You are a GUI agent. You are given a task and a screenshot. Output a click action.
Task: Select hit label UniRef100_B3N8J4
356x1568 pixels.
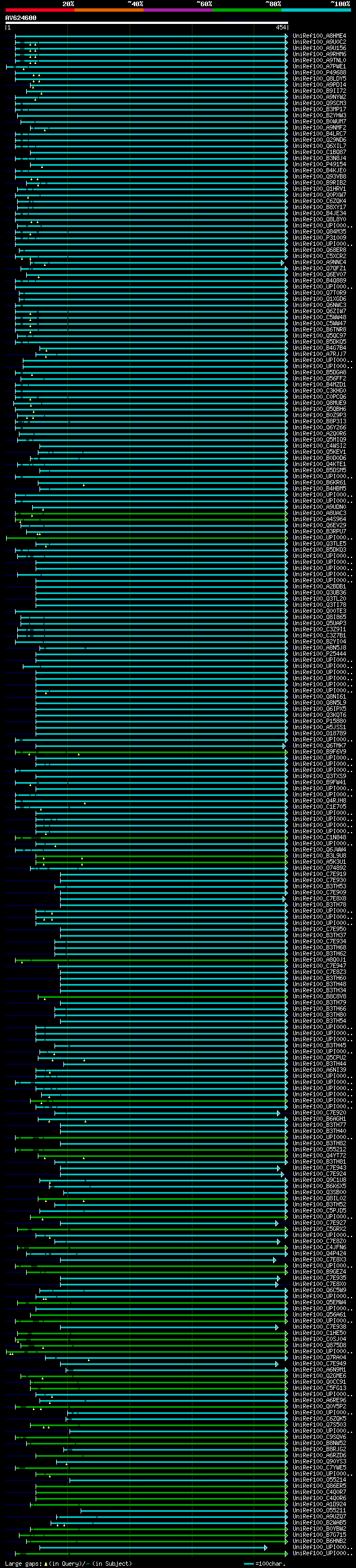(319, 159)
